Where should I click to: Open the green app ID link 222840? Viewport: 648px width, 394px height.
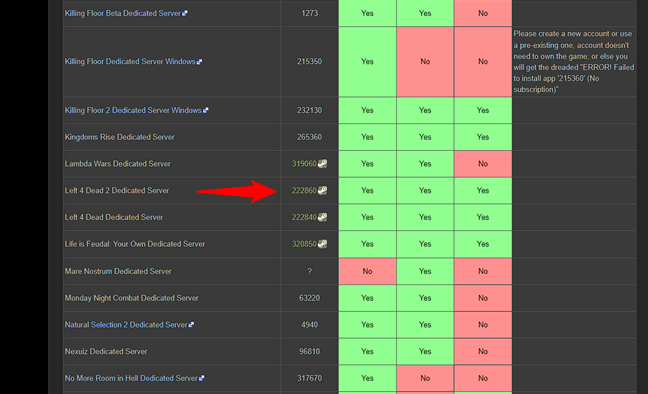click(x=304, y=217)
